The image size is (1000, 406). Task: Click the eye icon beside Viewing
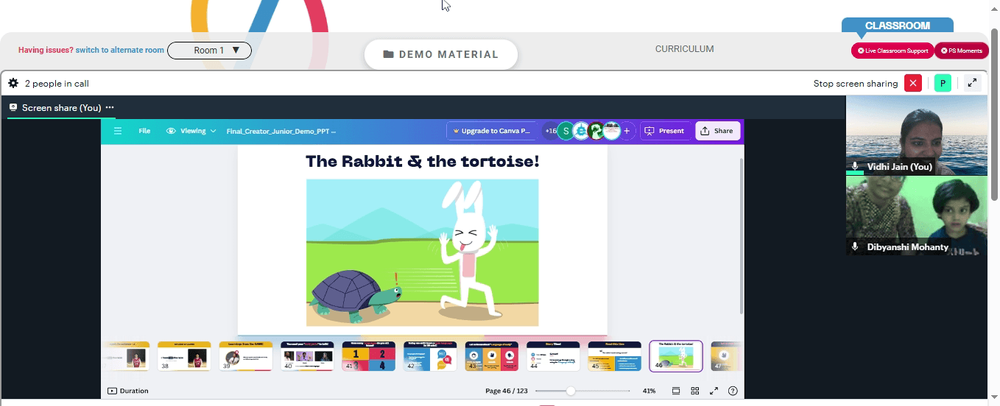point(171,131)
